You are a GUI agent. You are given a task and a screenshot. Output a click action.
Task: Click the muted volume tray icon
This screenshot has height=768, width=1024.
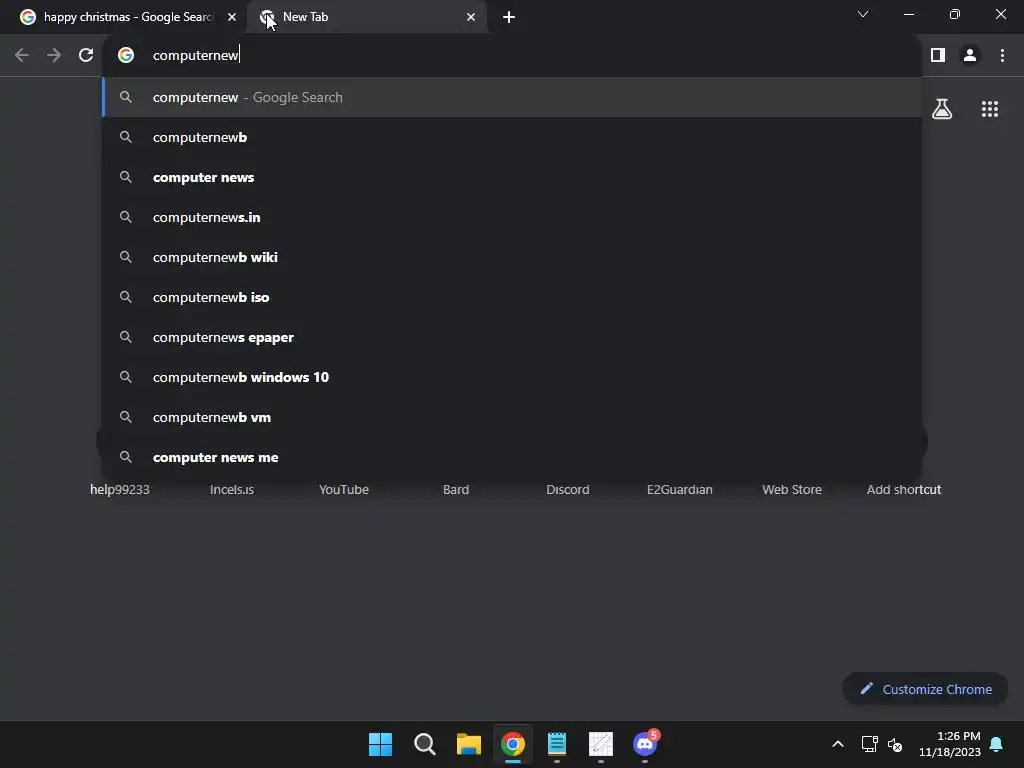pos(895,744)
